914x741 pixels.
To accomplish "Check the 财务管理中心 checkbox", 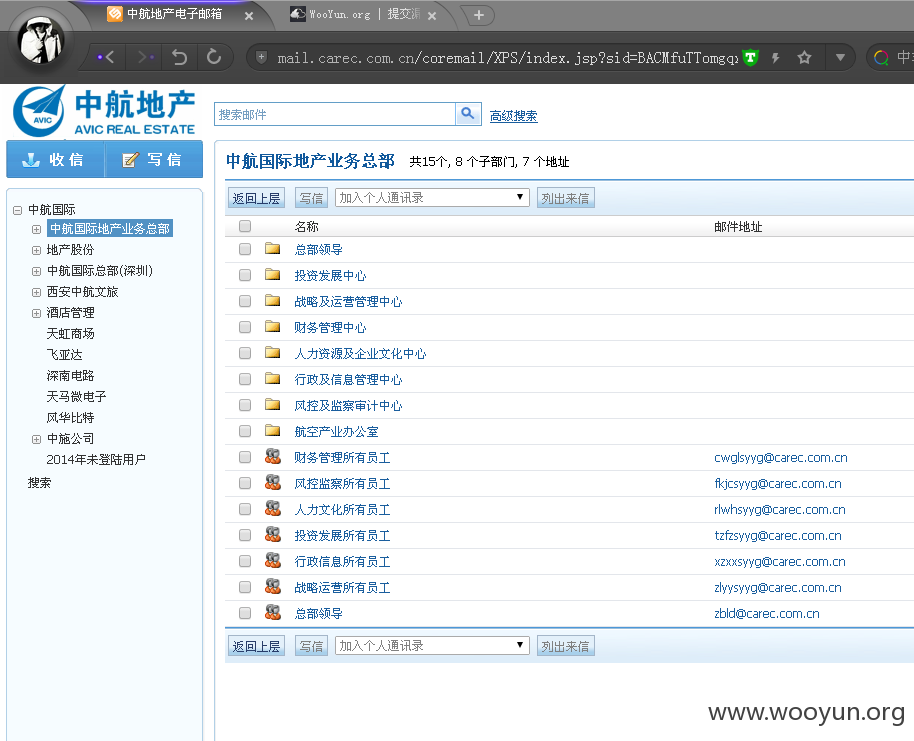I will 245,327.
